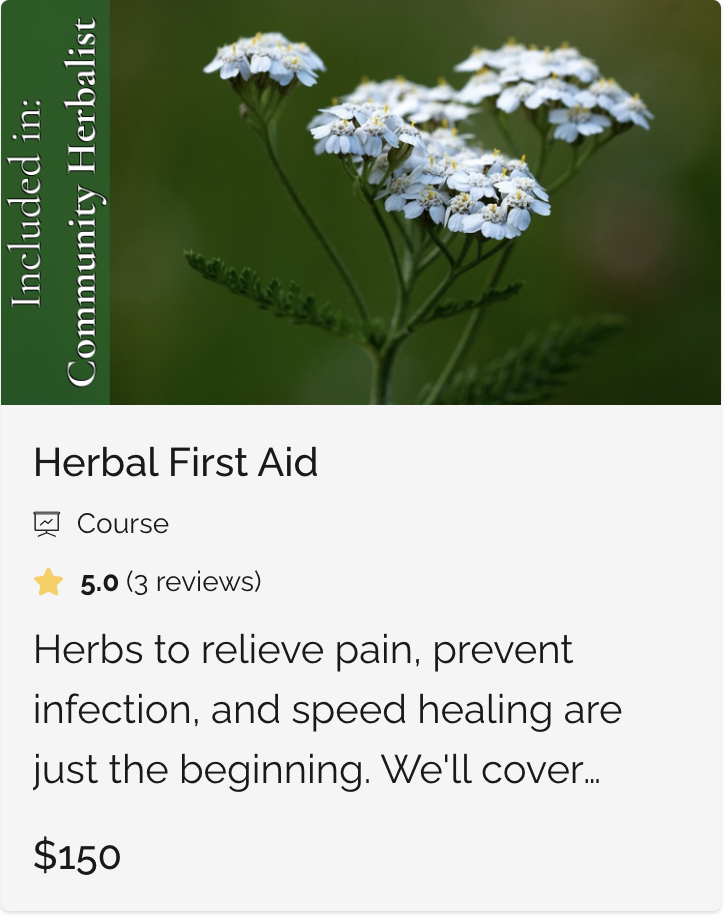Click the upper-right flower cluster in photo
Screen dimensions: 726x916
(x=555, y=88)
